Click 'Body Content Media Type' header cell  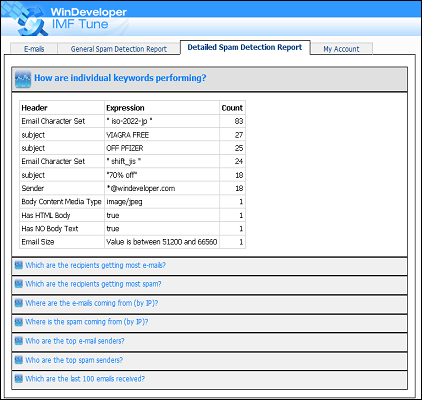(x=62, y=202)
